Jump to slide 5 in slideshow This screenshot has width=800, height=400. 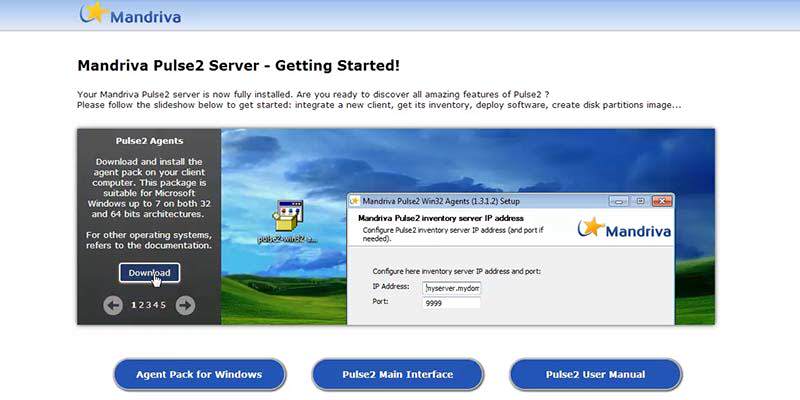click(x=163, y=305)
